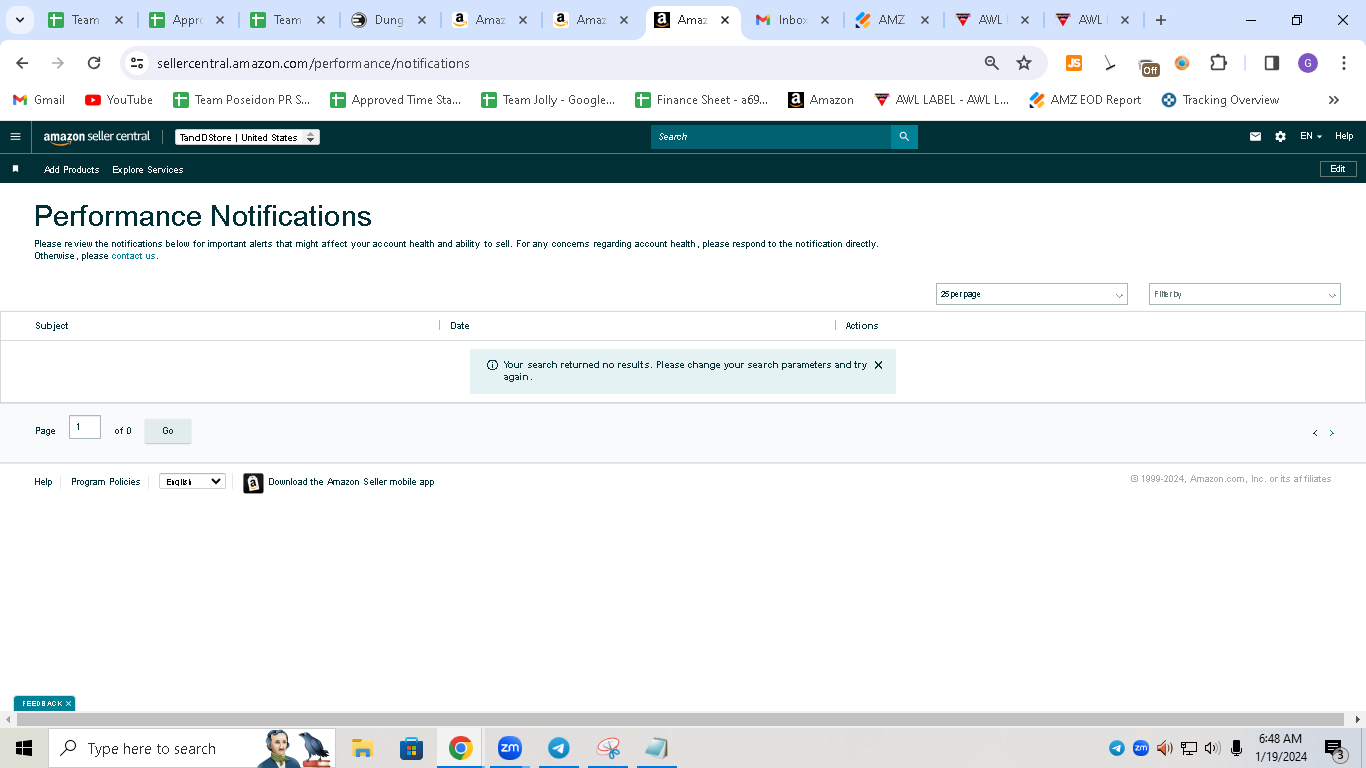Image resolution: width=1366 pixels, height=768 pixels.
Task: Open the YouTube bookmark
Action: point(119,100)
